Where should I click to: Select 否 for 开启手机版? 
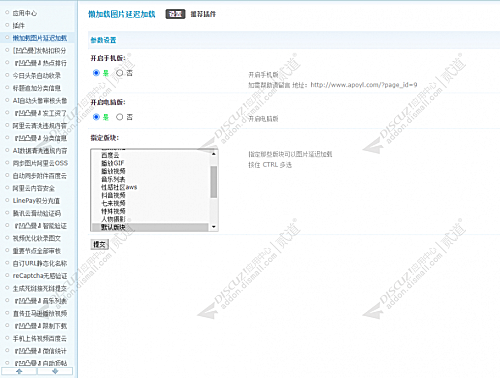tap(120, 73)
